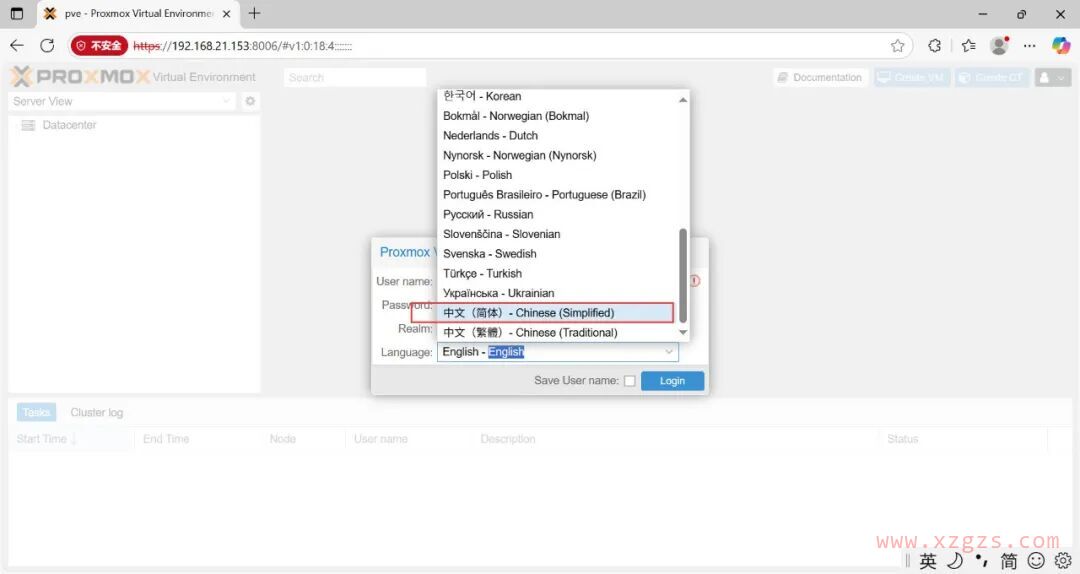This screenshot has width=1080, height=574.
Task: Open the Documentation button
Action: coord(819,77)
